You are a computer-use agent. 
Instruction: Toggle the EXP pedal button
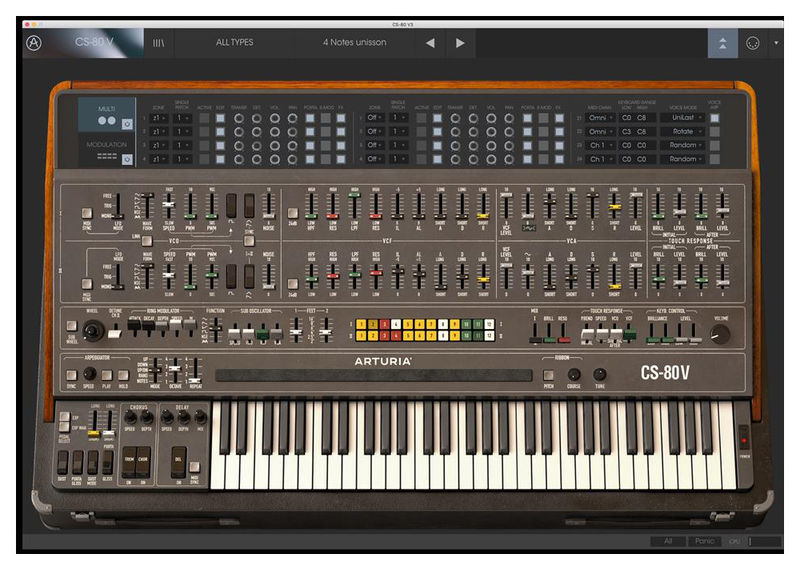click(x=64, y=416)
